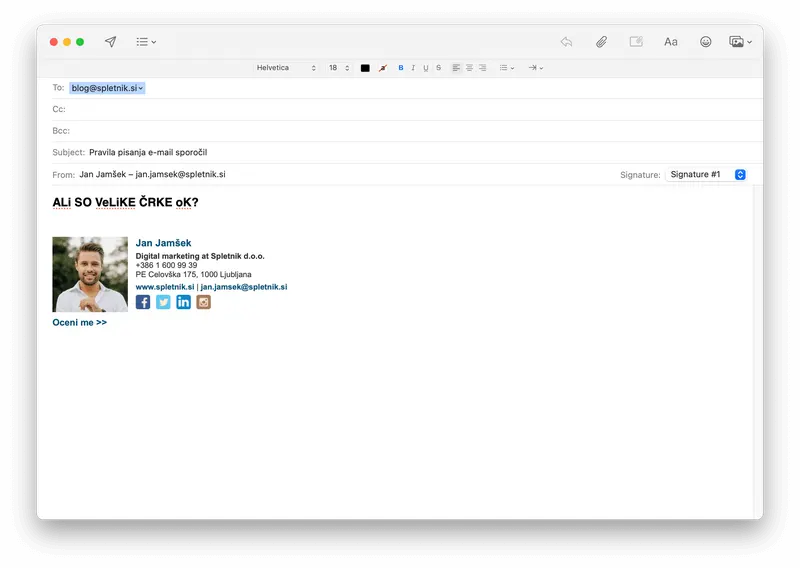The width and height of the screenshot is (800, 568).
Task: Open the photo browser dropdown
Action: coord(740,42)
